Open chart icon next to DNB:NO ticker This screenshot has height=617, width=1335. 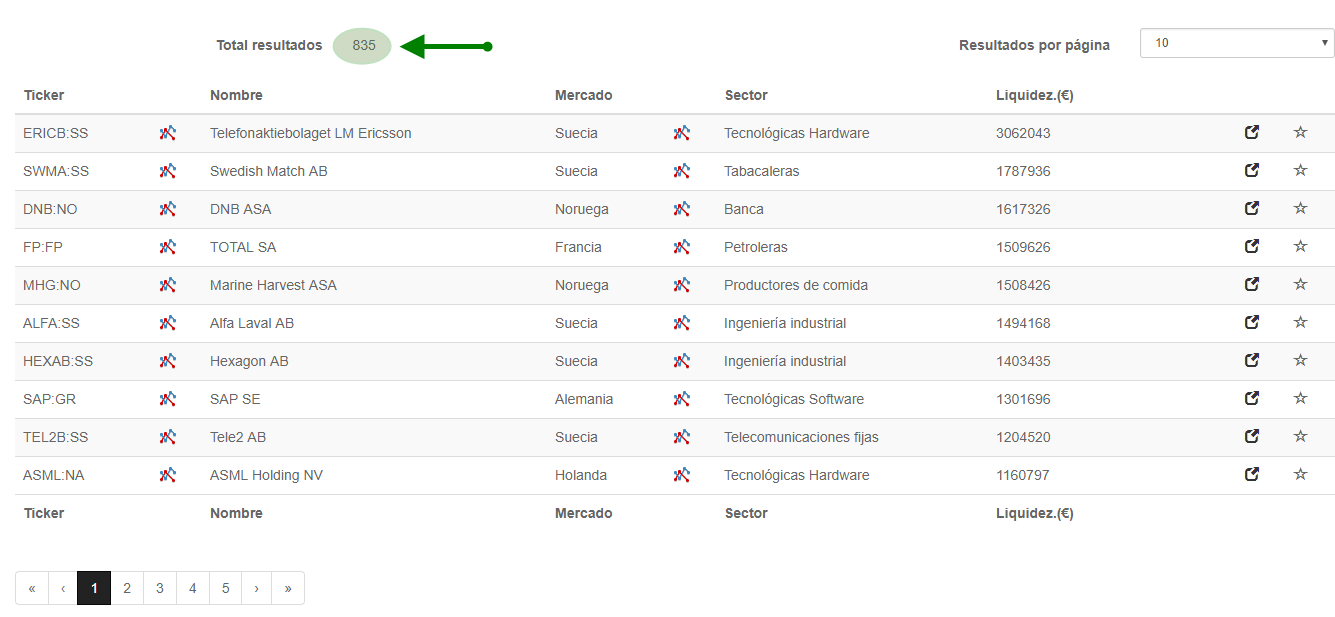168,209
